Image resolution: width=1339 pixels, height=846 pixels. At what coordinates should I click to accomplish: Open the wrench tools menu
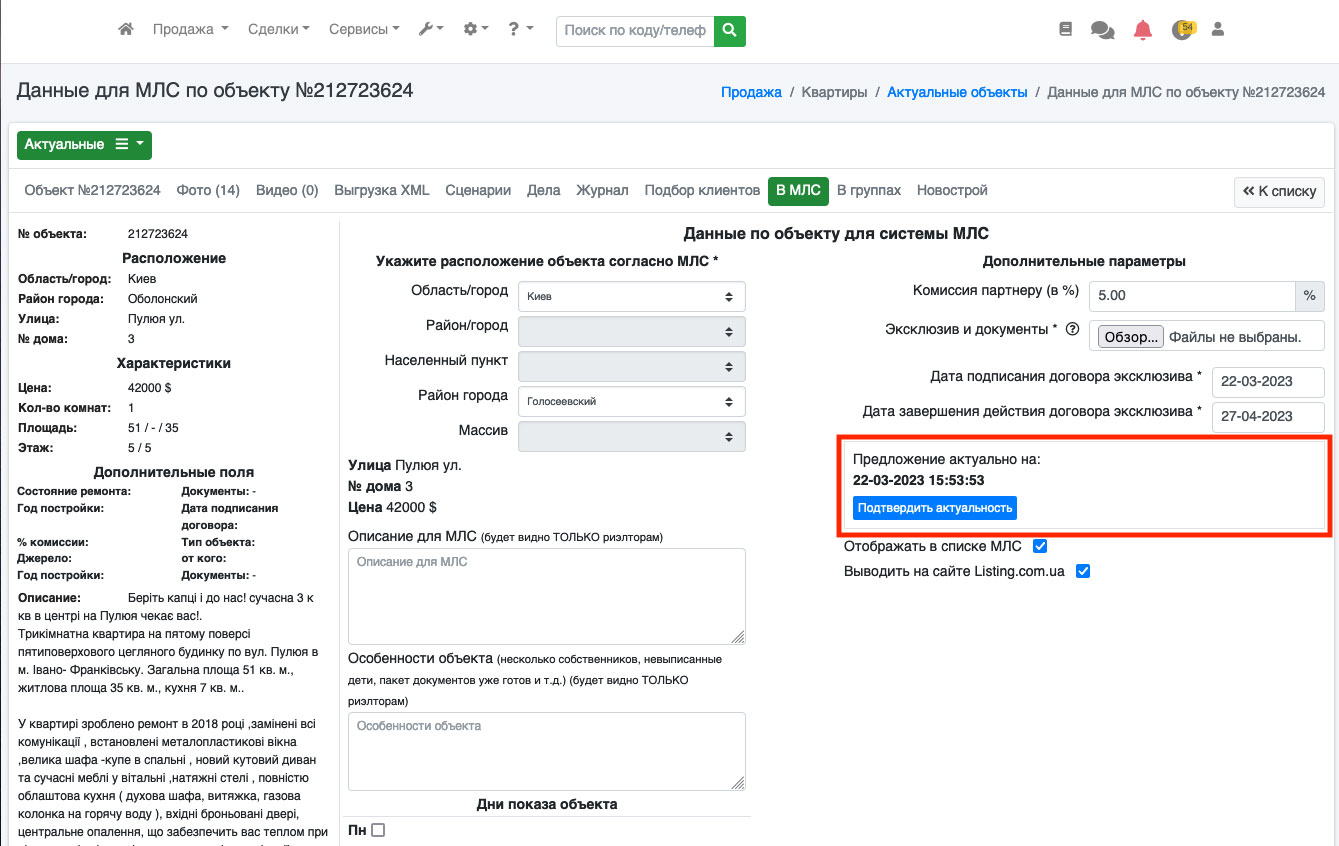pyautogui.click(x=431, y=30)
